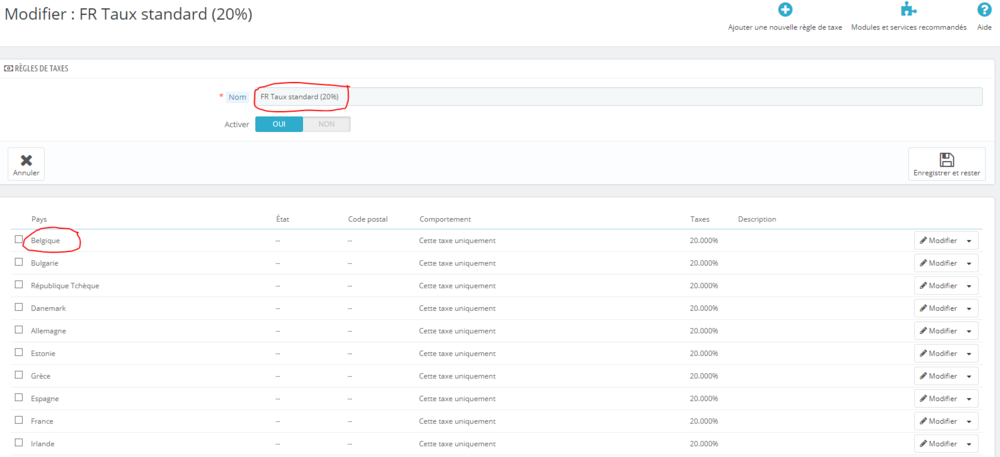The height and width of the screenshot is (457, 1000).
Task: Tick the checkbox for Danemark
Action: point(18,307)
